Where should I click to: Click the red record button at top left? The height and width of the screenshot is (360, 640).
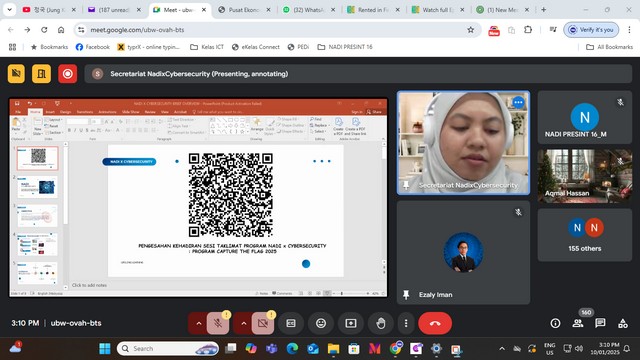coord(67,74)
